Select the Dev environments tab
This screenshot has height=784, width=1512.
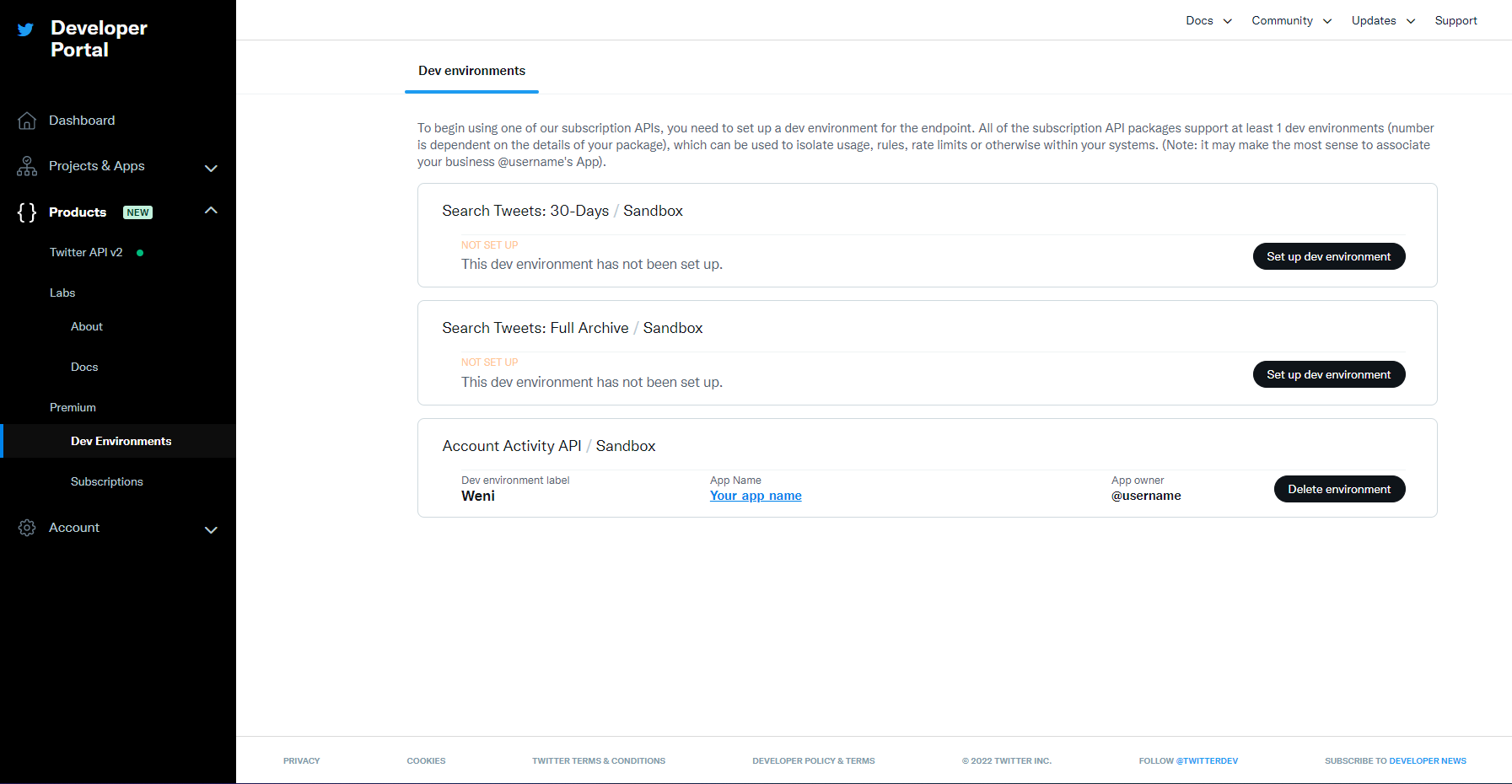471,71
